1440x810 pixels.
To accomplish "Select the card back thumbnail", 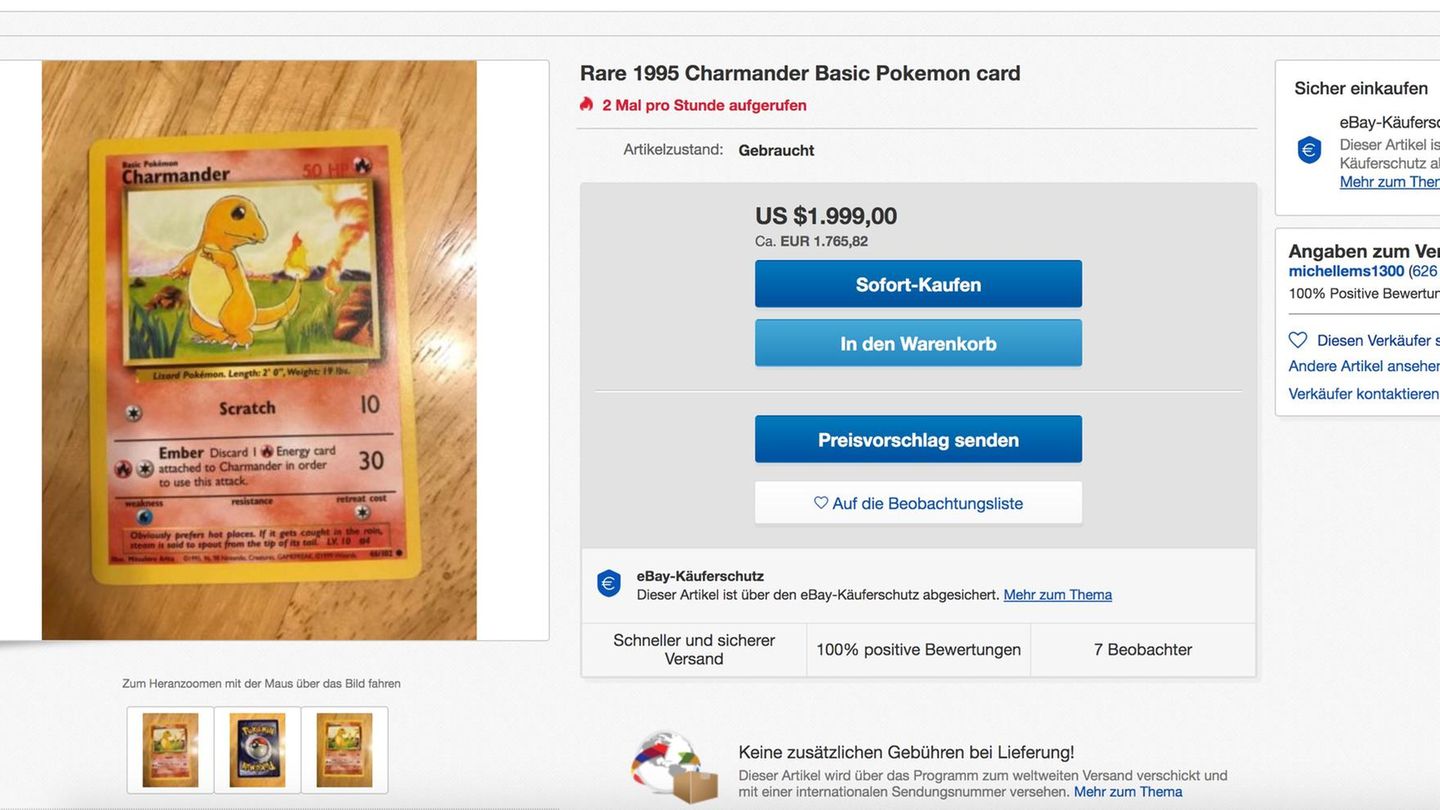I will [x=257, y=750].
